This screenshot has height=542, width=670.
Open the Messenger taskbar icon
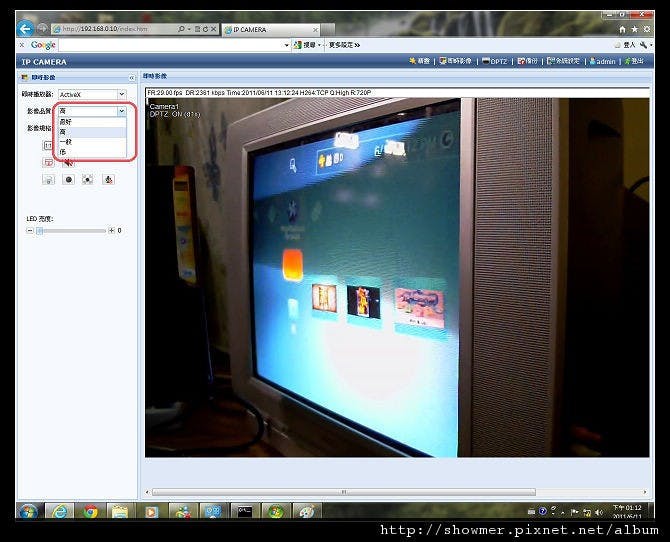pyautogui.click(x=183, y=511)
